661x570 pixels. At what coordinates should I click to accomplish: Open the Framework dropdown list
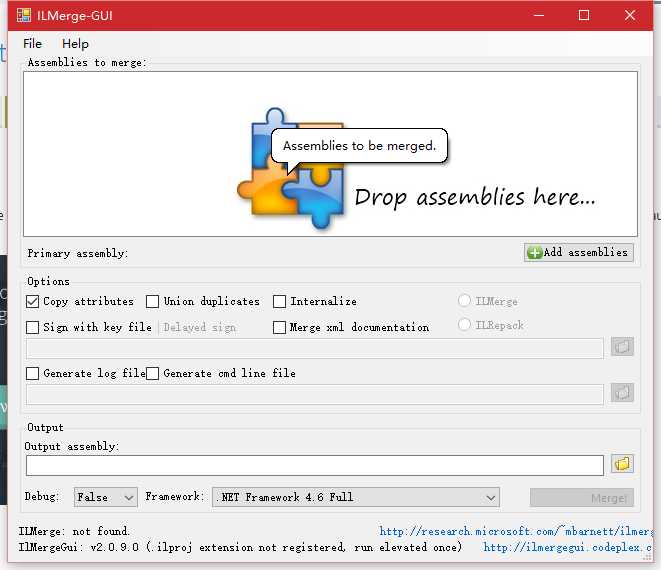point(356,497)
